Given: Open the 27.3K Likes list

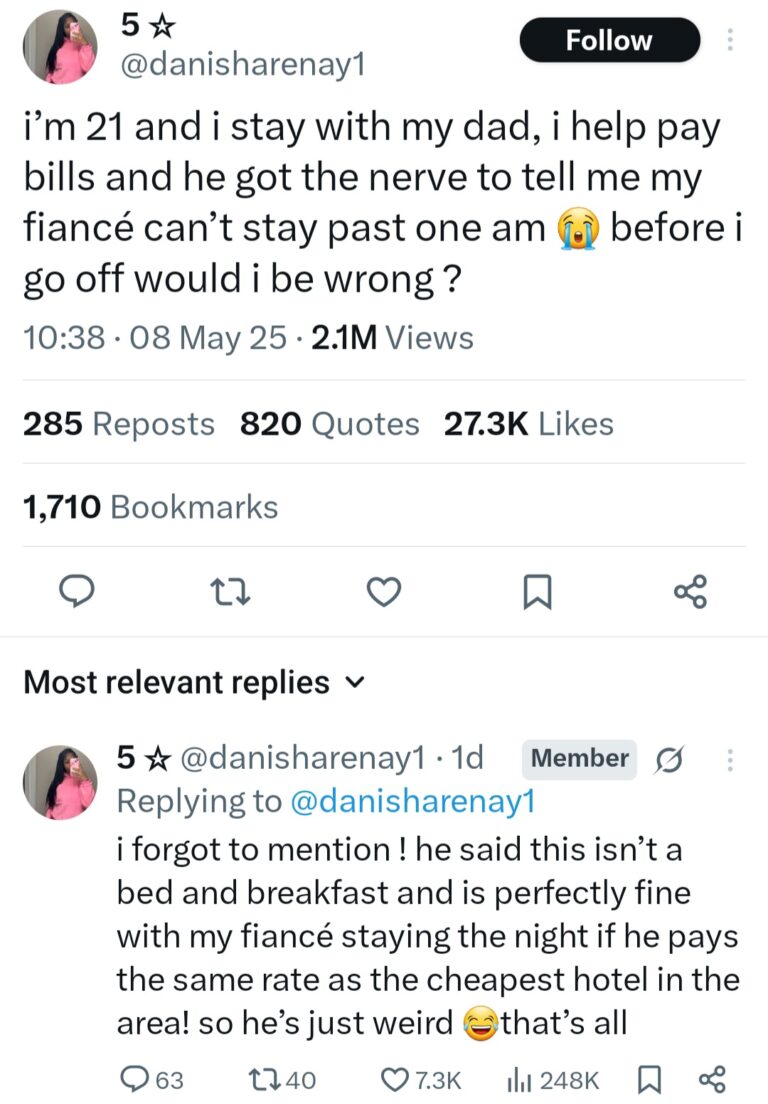Looking at the screenshot, I should (529, 424).
